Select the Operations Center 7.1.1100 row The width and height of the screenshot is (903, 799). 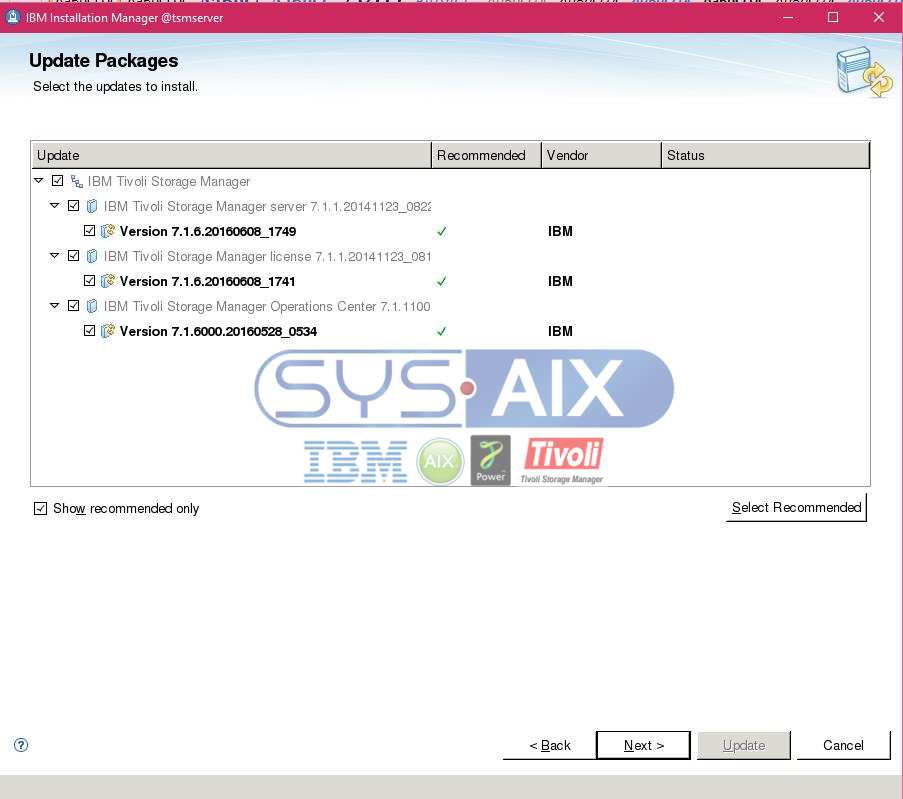450,306
